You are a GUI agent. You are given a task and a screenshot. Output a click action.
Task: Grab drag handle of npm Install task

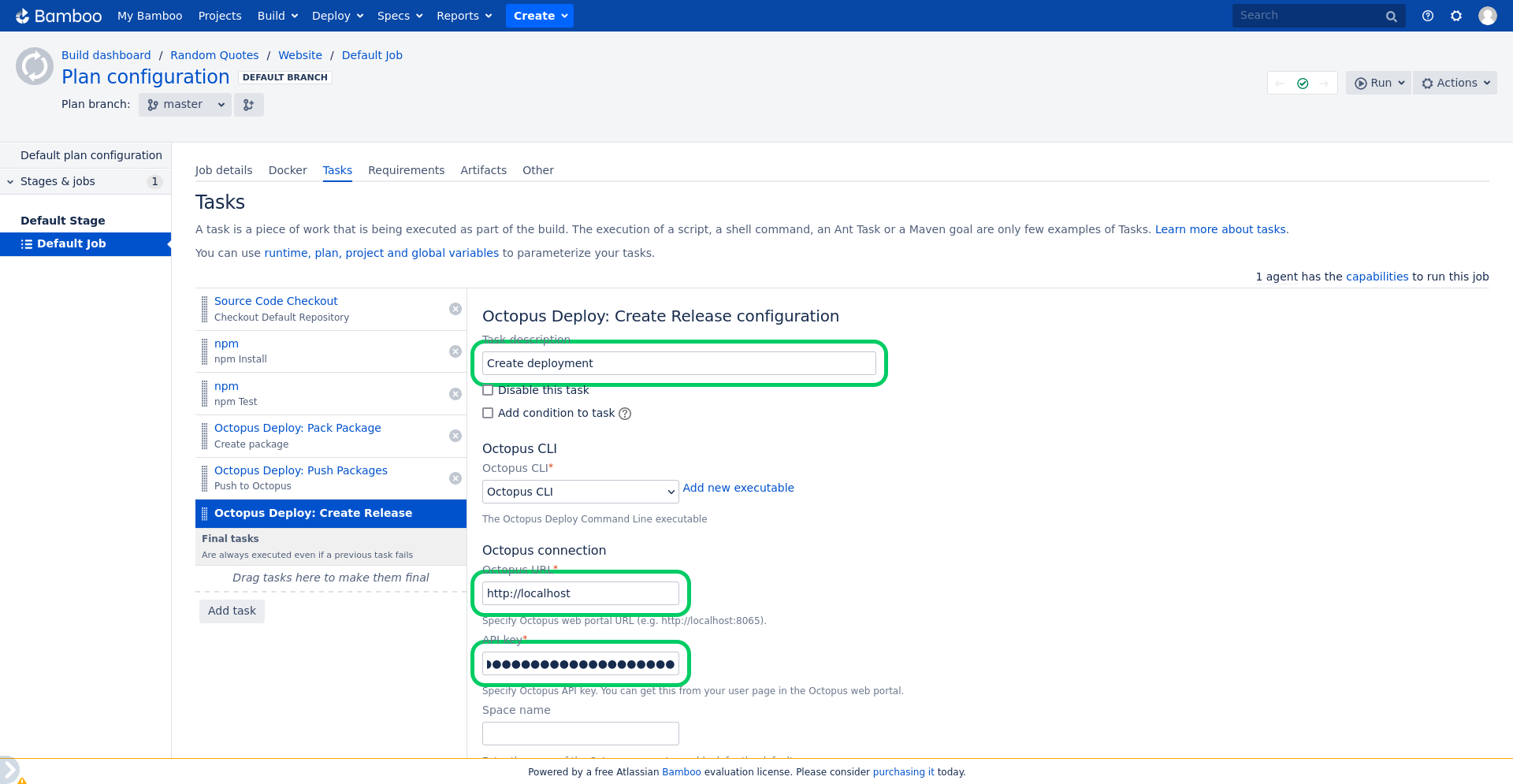click(x=205, y=351)
